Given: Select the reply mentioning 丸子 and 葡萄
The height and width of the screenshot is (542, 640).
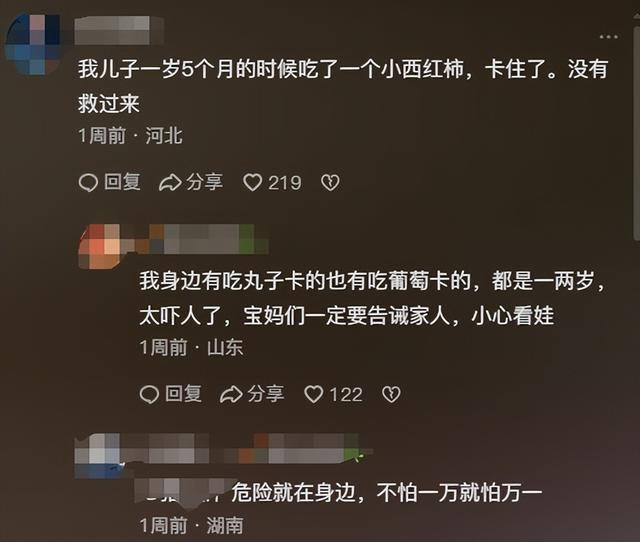Looking at the screenshot, I should (x=371, y=298).
